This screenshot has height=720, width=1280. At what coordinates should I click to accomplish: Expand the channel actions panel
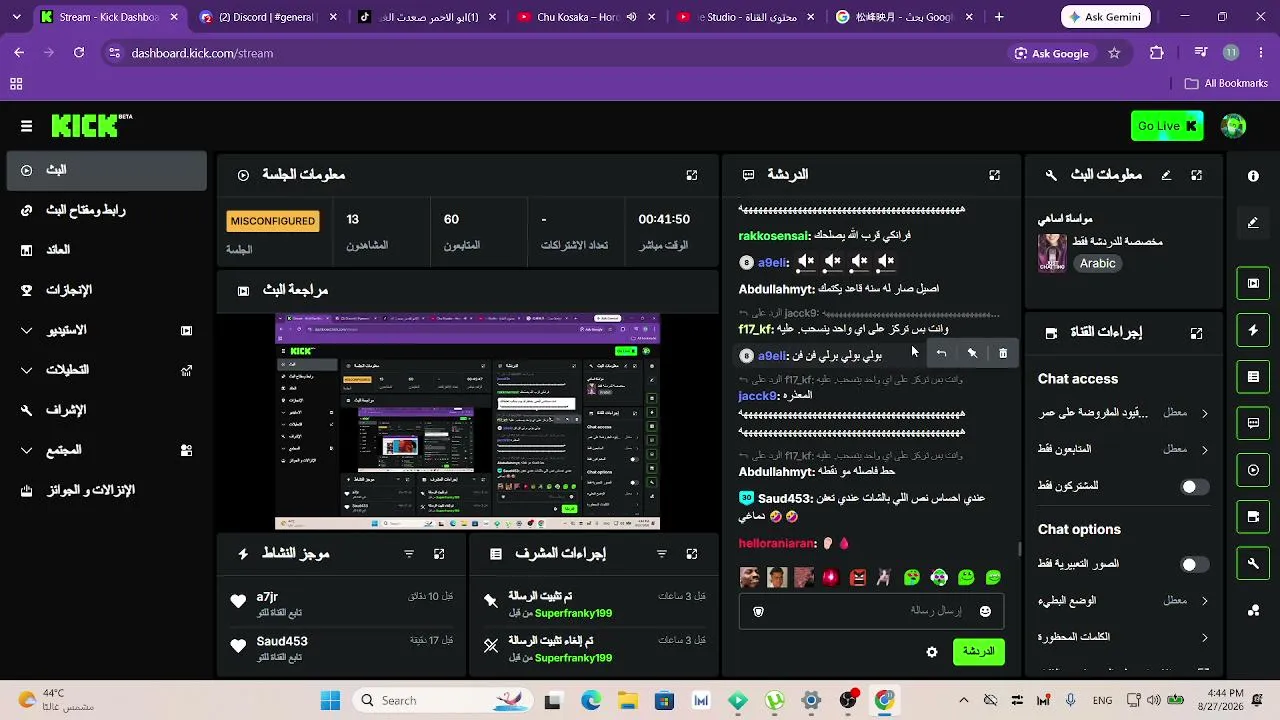click(x=1197, y=333)
